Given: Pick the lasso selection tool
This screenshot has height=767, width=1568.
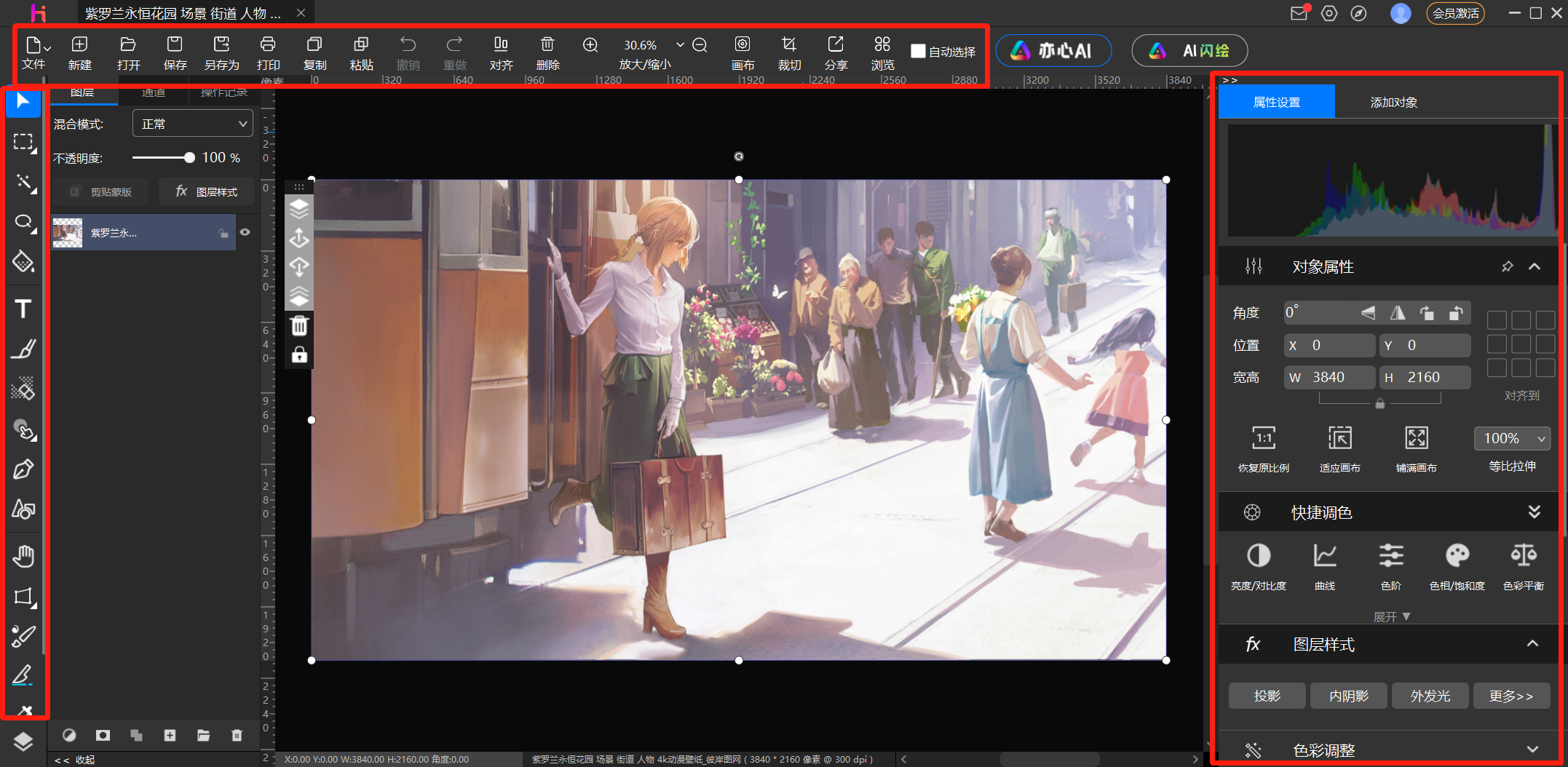Looking at the screenshot, I should click(x=24, y=222).
